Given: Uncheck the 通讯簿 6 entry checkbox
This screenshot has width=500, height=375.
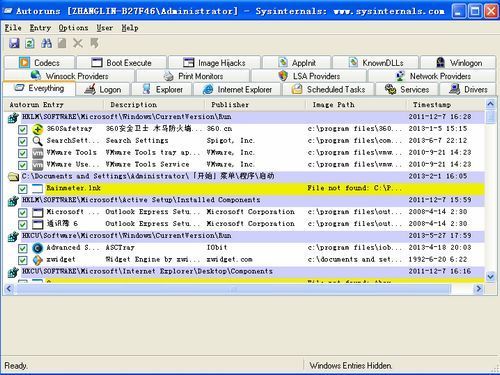Looking at the screenshot, I should pyautogui.click(x=23, y=225).
